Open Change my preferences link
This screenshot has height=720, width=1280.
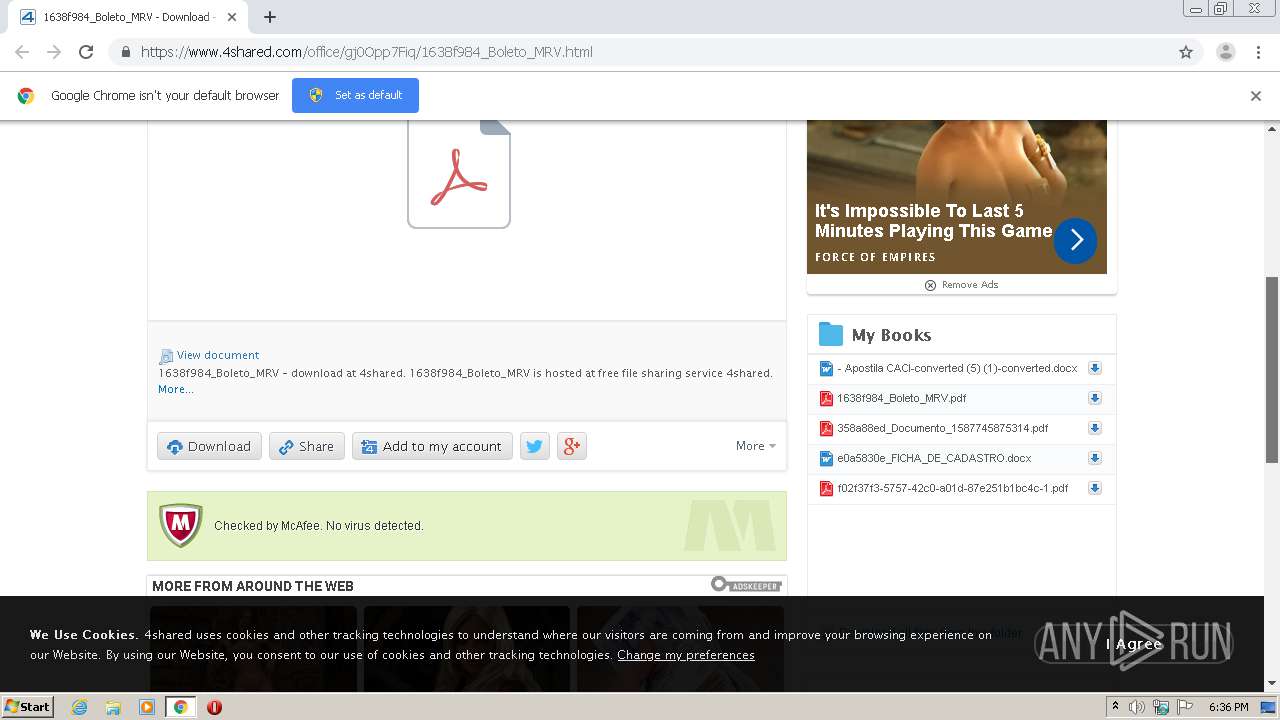tap(686, 655)
